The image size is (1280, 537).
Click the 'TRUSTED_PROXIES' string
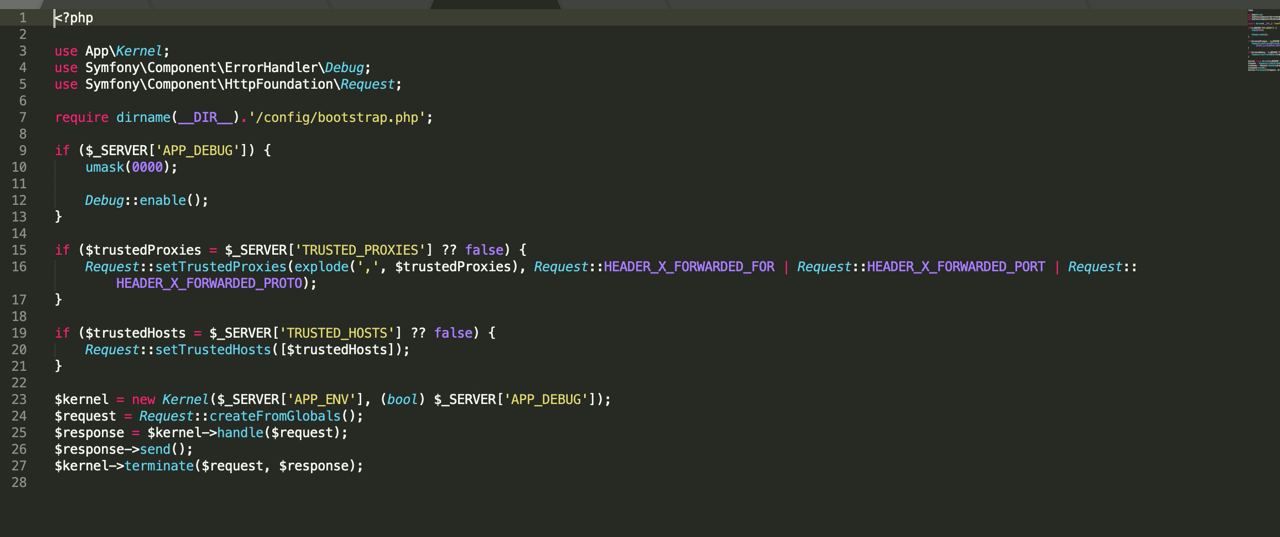tap(360, 250)
